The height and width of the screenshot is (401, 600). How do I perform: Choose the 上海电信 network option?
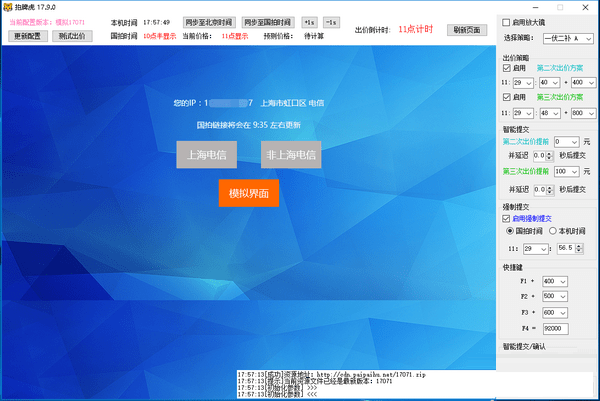(207, 155)
